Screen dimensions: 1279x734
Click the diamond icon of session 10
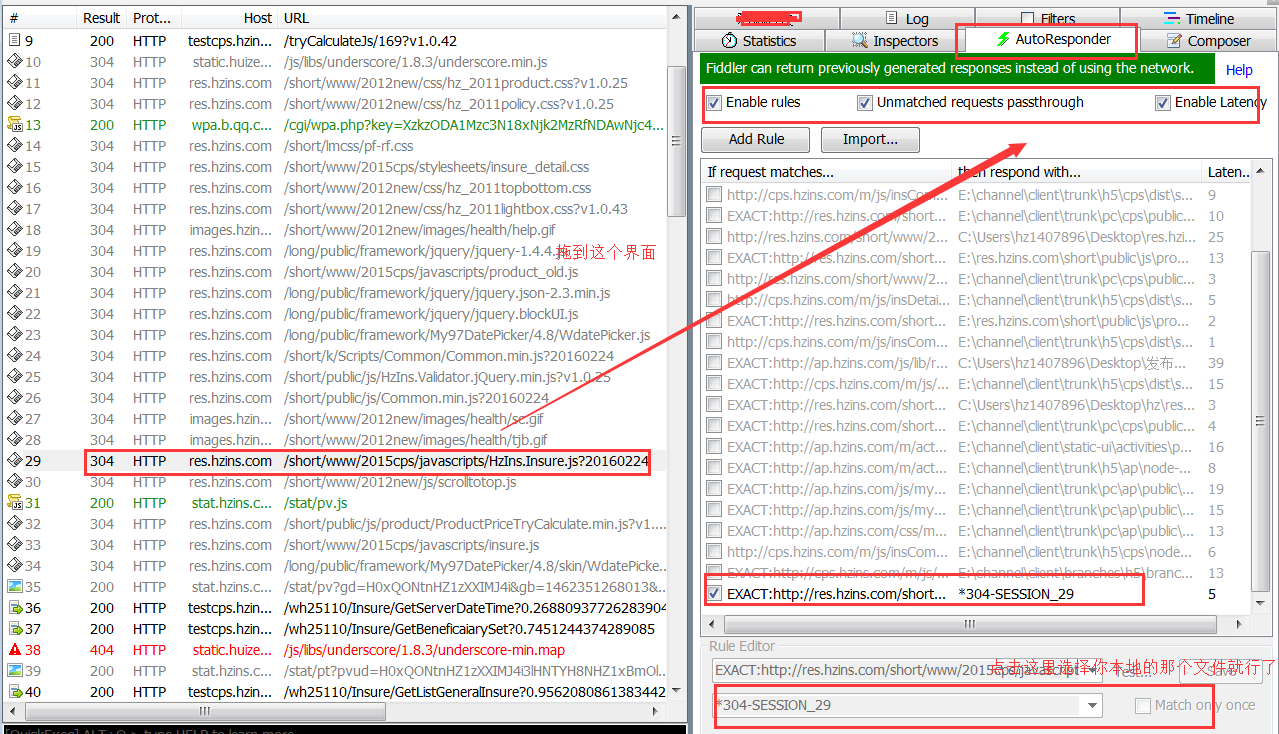(14, 62)
